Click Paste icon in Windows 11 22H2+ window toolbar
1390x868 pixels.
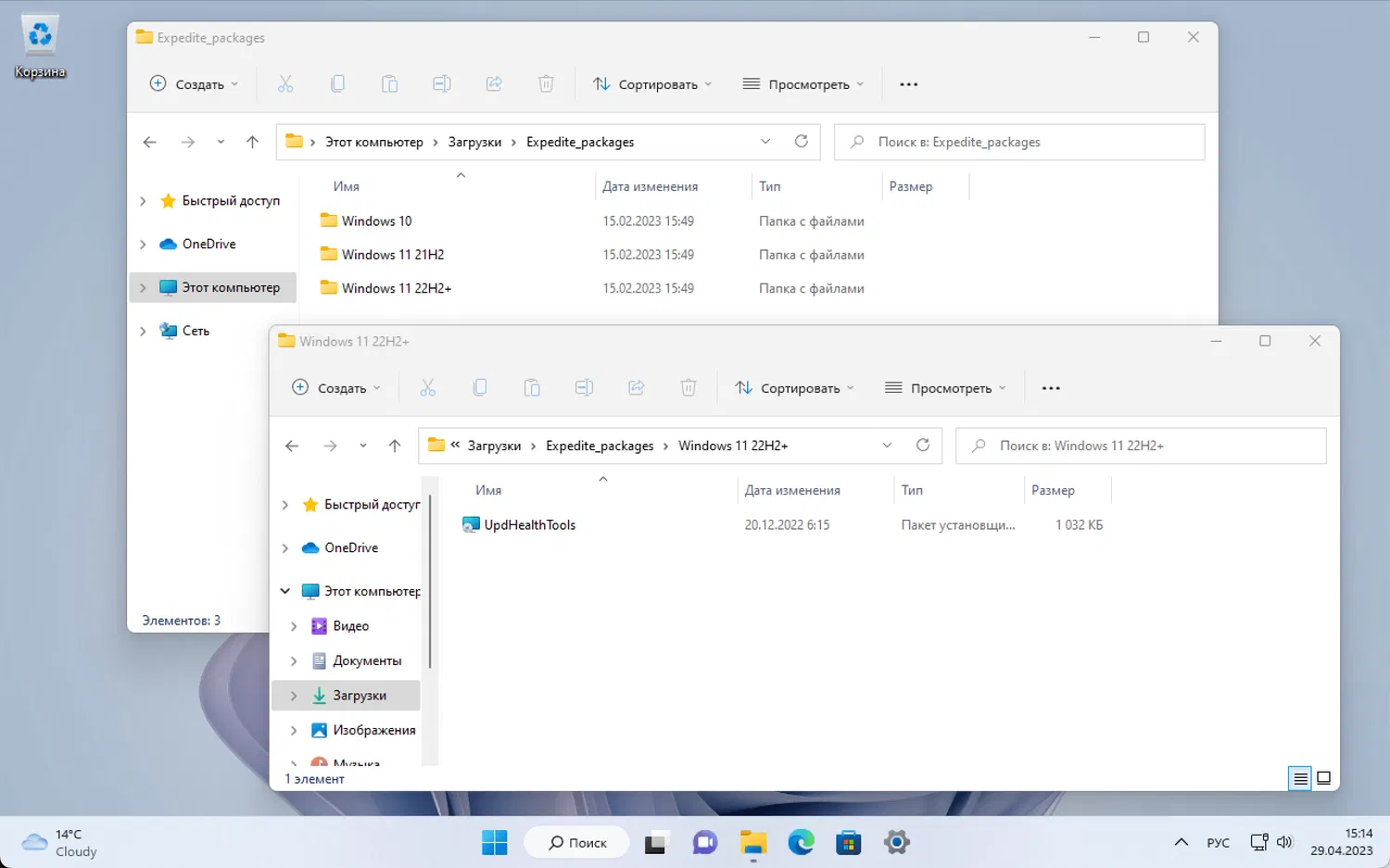[532, 388]
